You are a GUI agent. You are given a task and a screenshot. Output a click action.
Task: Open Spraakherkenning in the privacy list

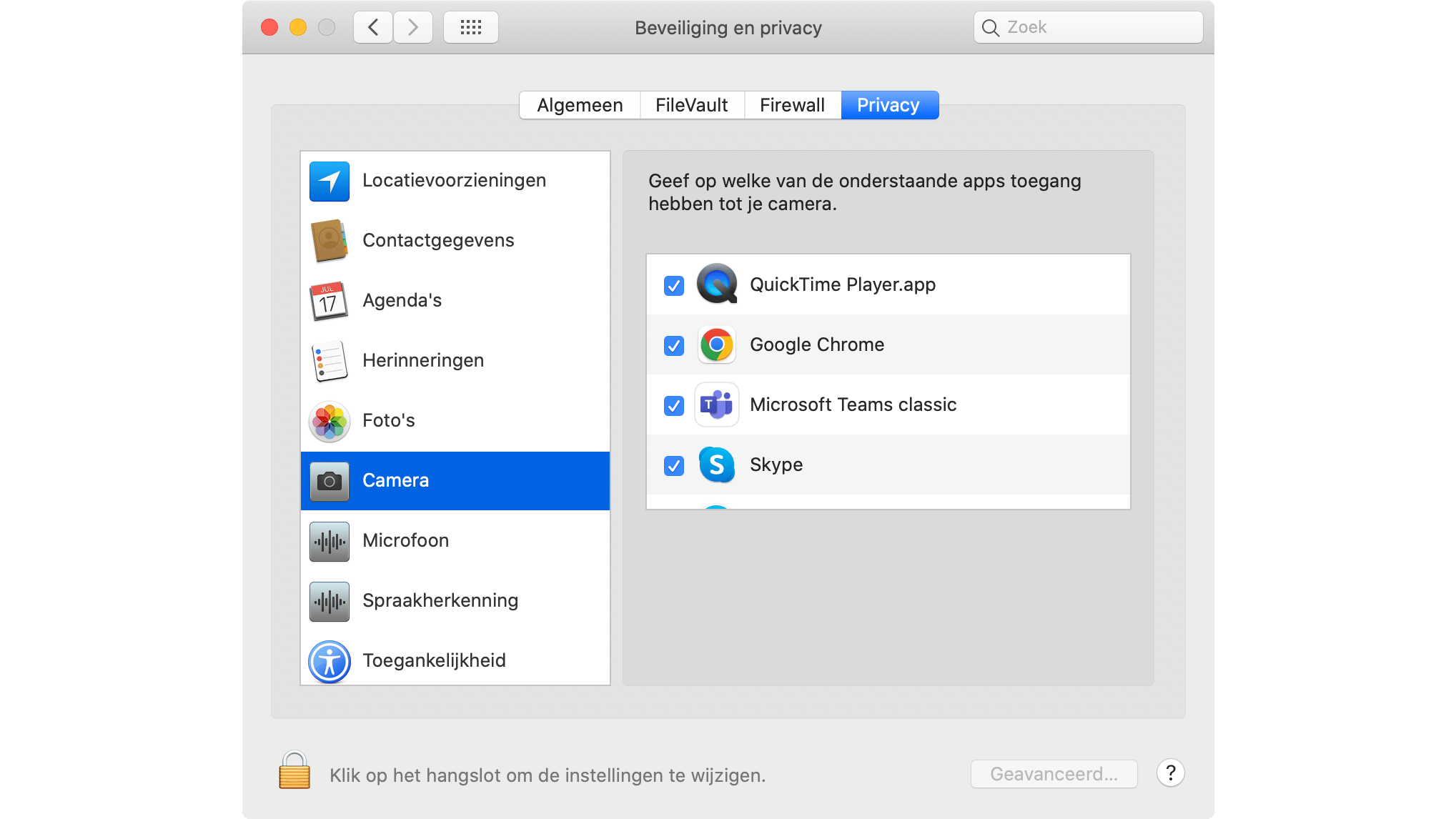(440, 601)
